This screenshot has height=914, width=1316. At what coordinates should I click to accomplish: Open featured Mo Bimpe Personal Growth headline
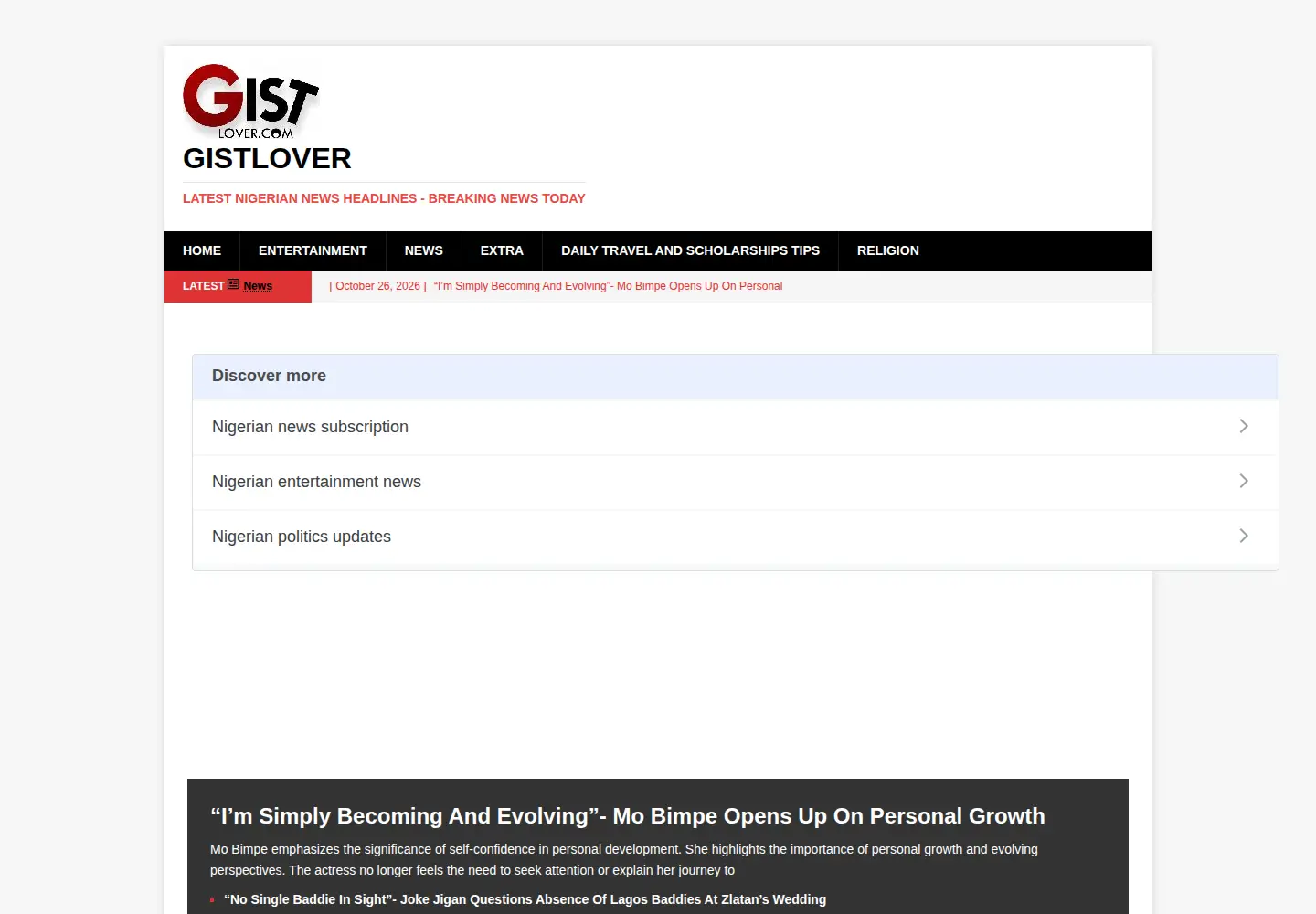[x=627, y=815]
